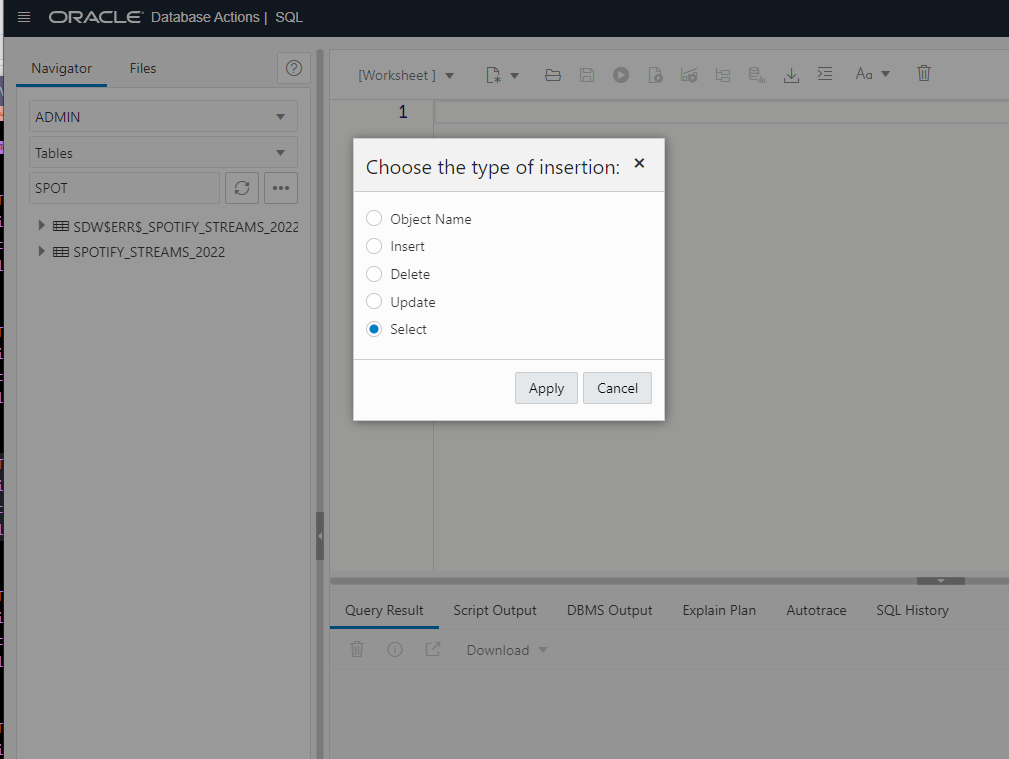Open the text case dropdown arrow
Screen dimensions: 1009x759
[885, 74]
